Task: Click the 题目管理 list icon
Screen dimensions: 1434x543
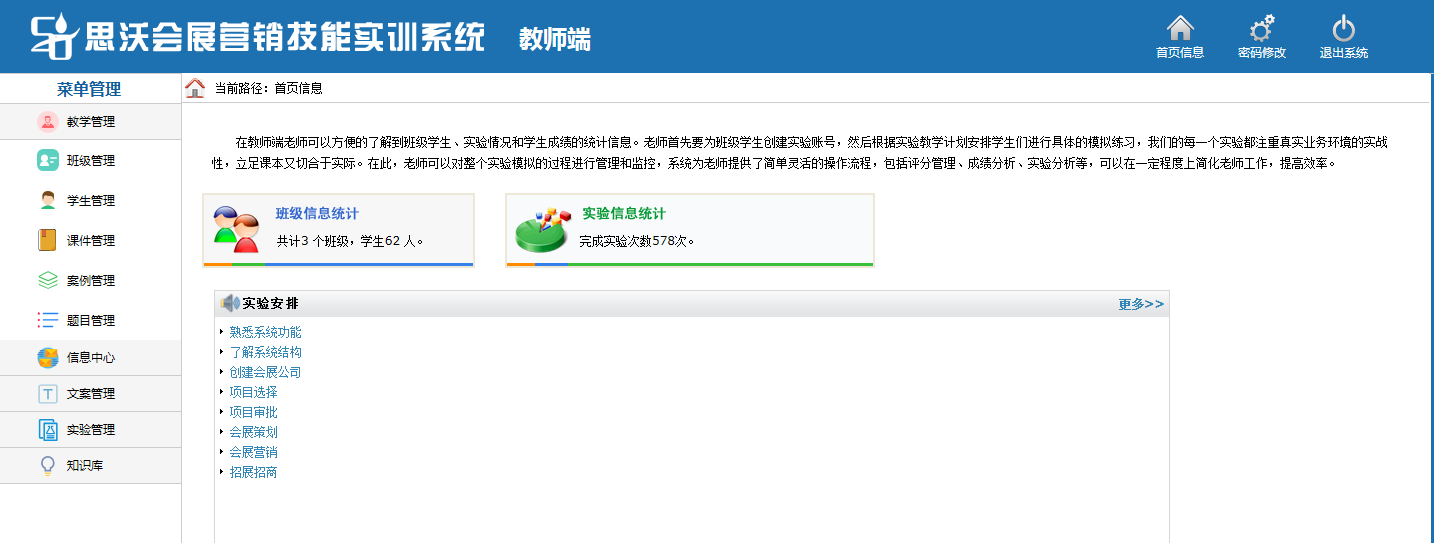Action: [x=47, y=321]
